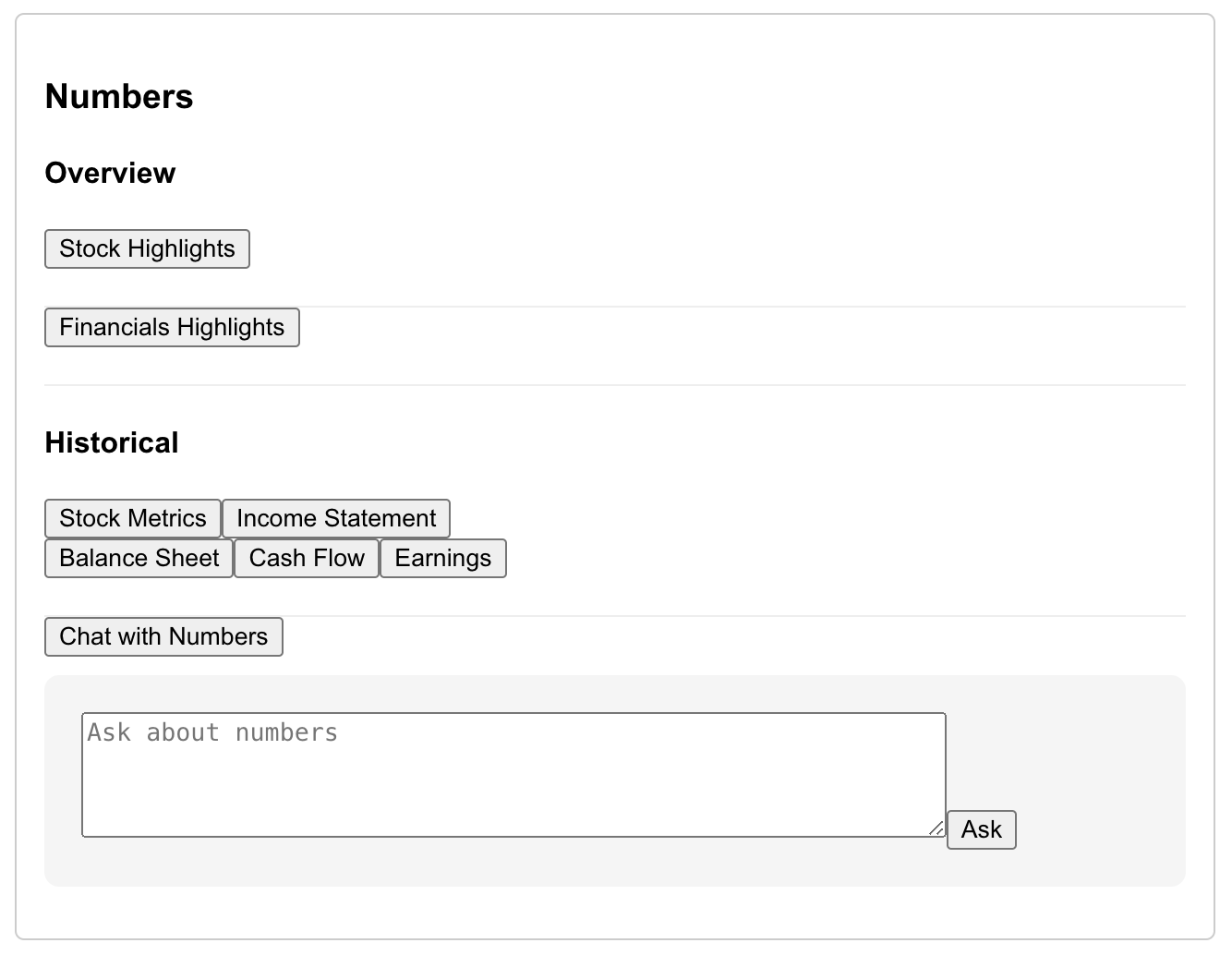Click the empty gray area below the chat text box
The width and height of the screenshot is (1232, 955).
(513, 863)
